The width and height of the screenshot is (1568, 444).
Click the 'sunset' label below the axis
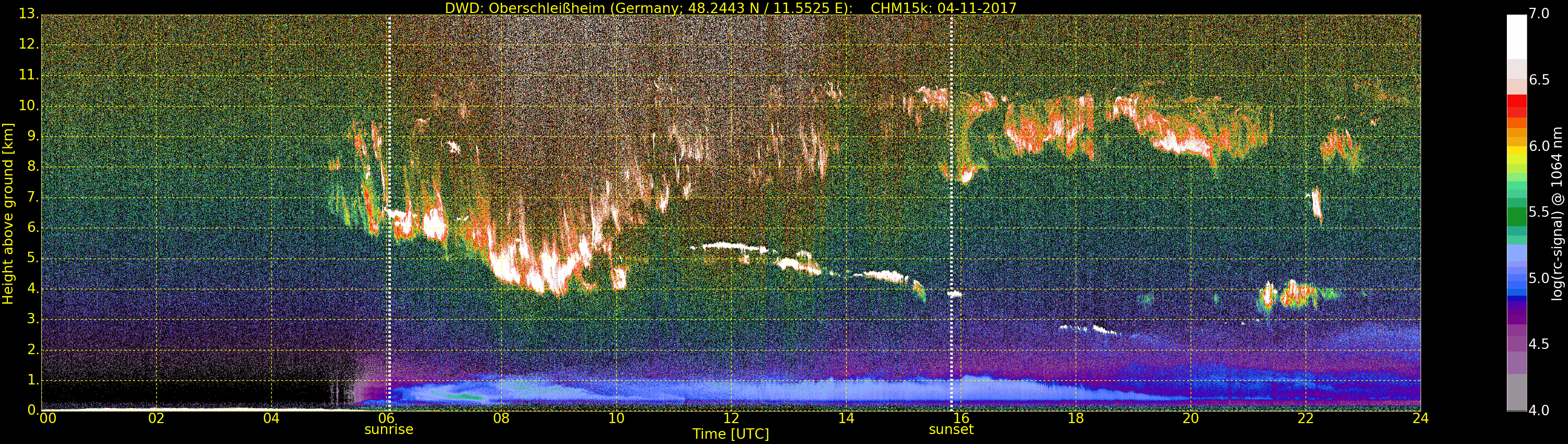951,429
